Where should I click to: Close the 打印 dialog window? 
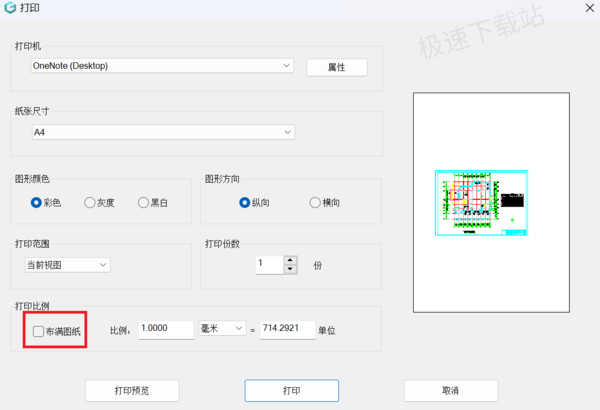590,8
